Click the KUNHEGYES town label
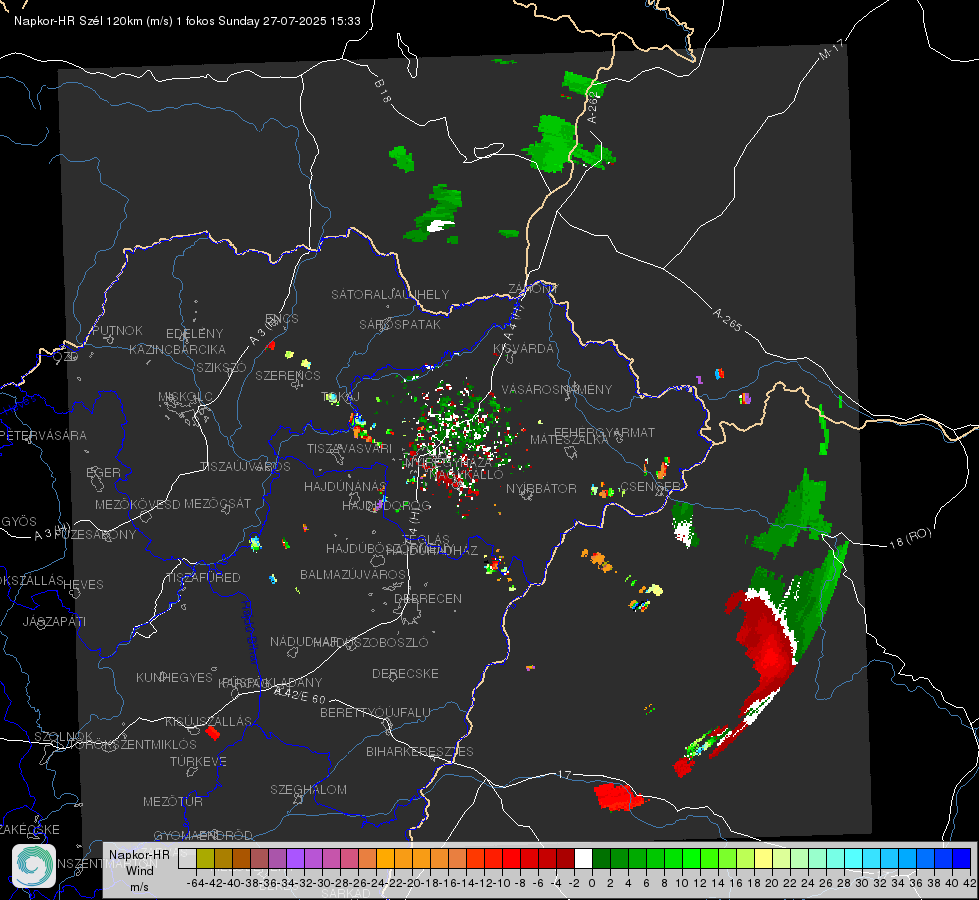 (x=174, y=678)
